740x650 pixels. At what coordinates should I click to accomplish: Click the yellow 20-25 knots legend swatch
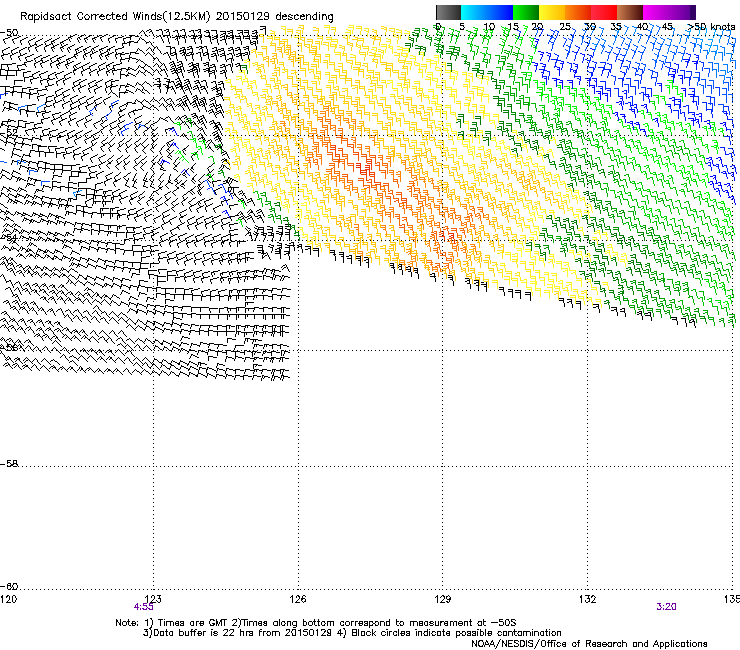(552, 12)
